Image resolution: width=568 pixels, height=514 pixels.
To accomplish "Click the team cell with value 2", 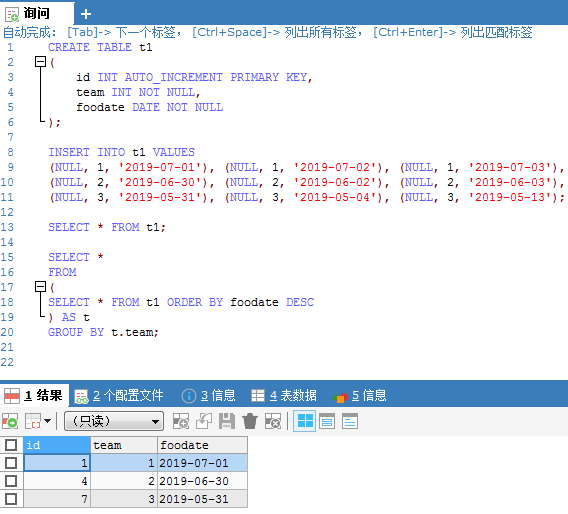I will click(x=124, y=481).
